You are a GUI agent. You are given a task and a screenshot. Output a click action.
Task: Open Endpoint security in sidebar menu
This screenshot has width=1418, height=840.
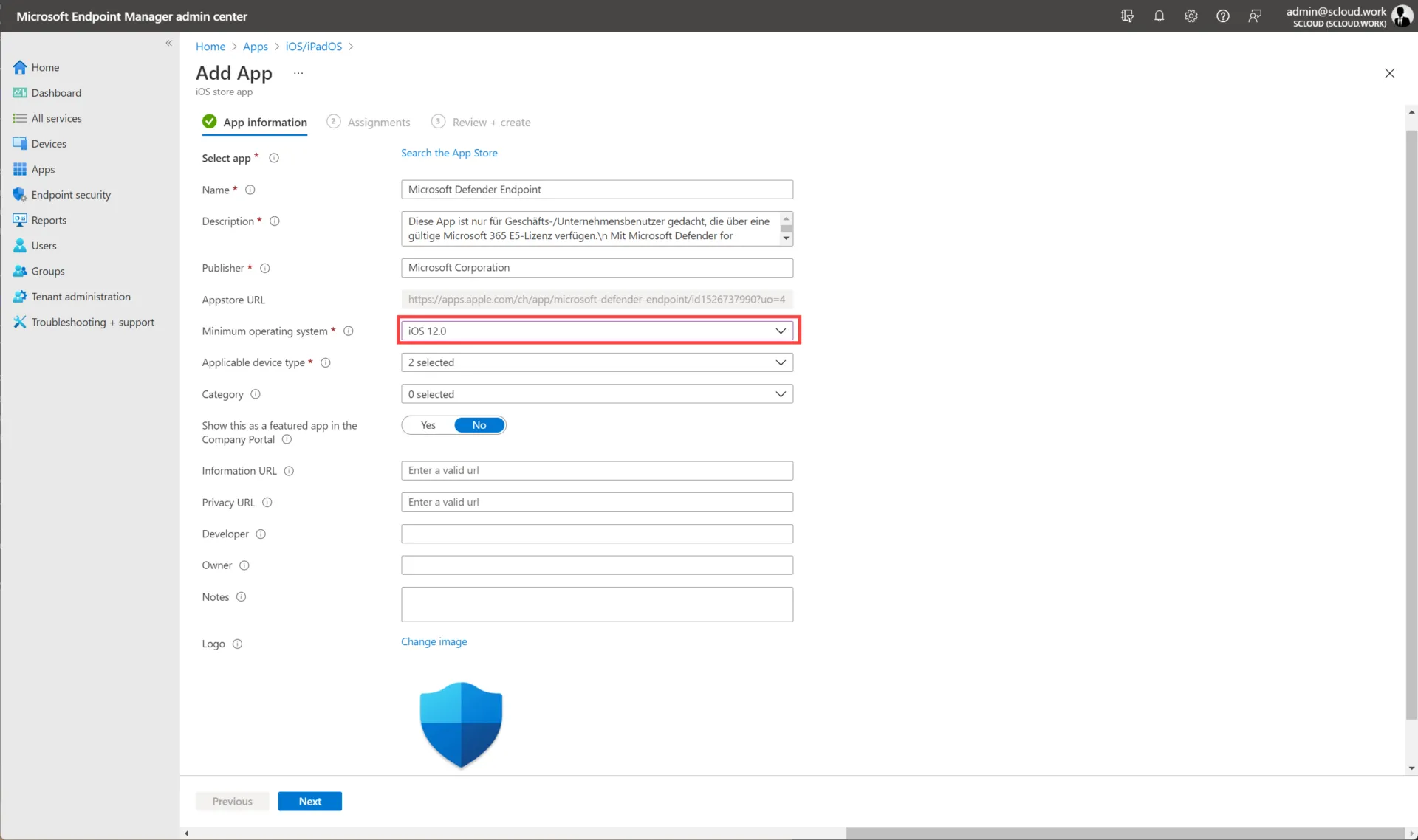[x=71, y=195]
